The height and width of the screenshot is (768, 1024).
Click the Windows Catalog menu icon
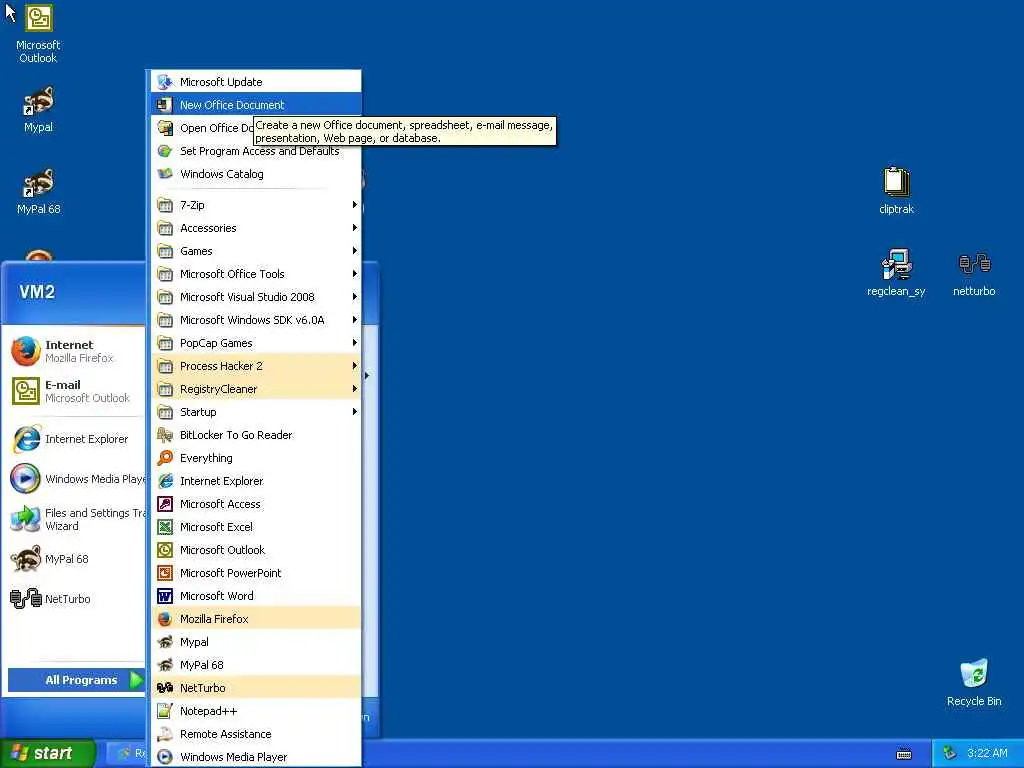coord(165,174)
